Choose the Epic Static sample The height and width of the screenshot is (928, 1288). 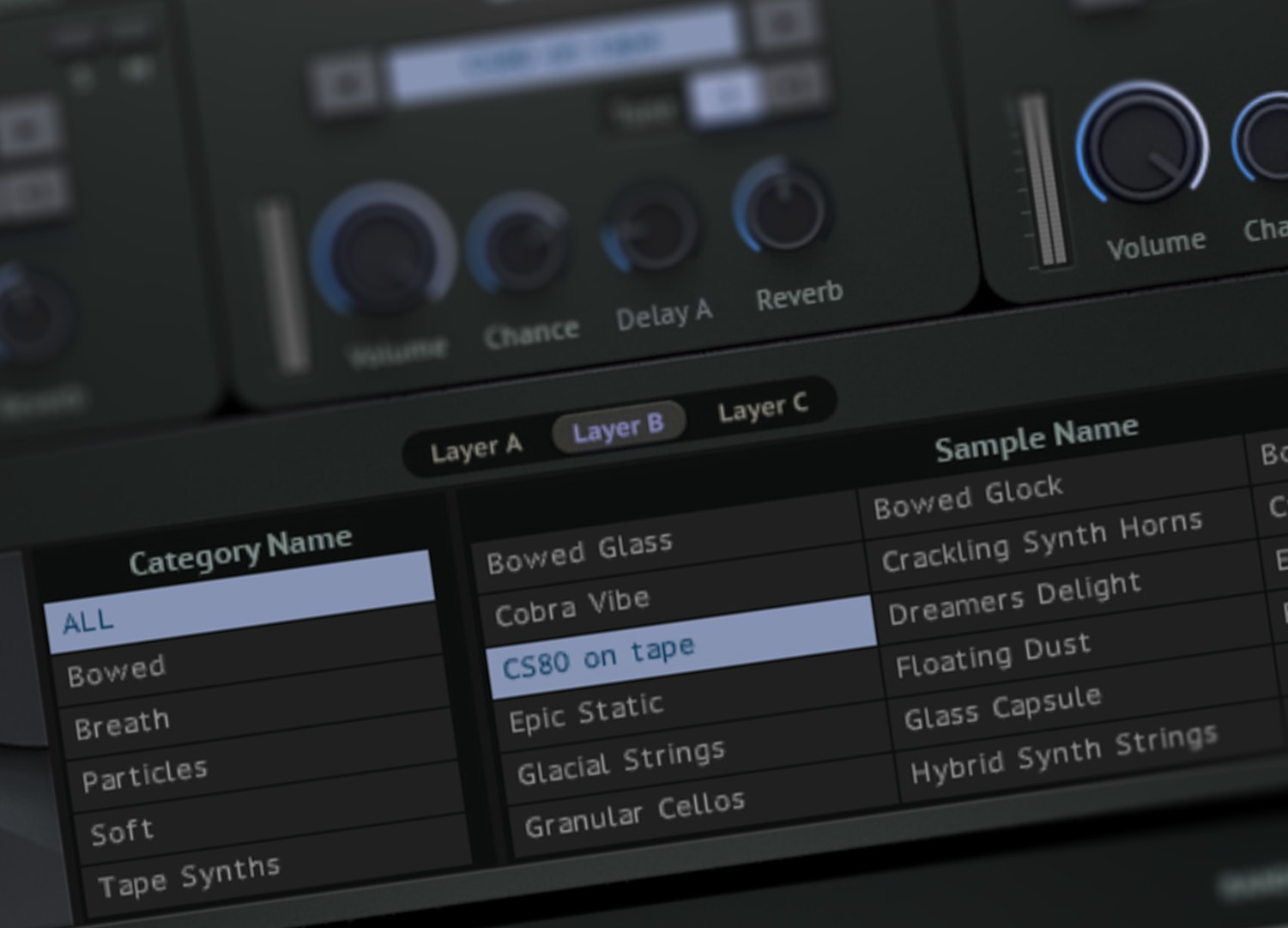[x=690, y=701]
